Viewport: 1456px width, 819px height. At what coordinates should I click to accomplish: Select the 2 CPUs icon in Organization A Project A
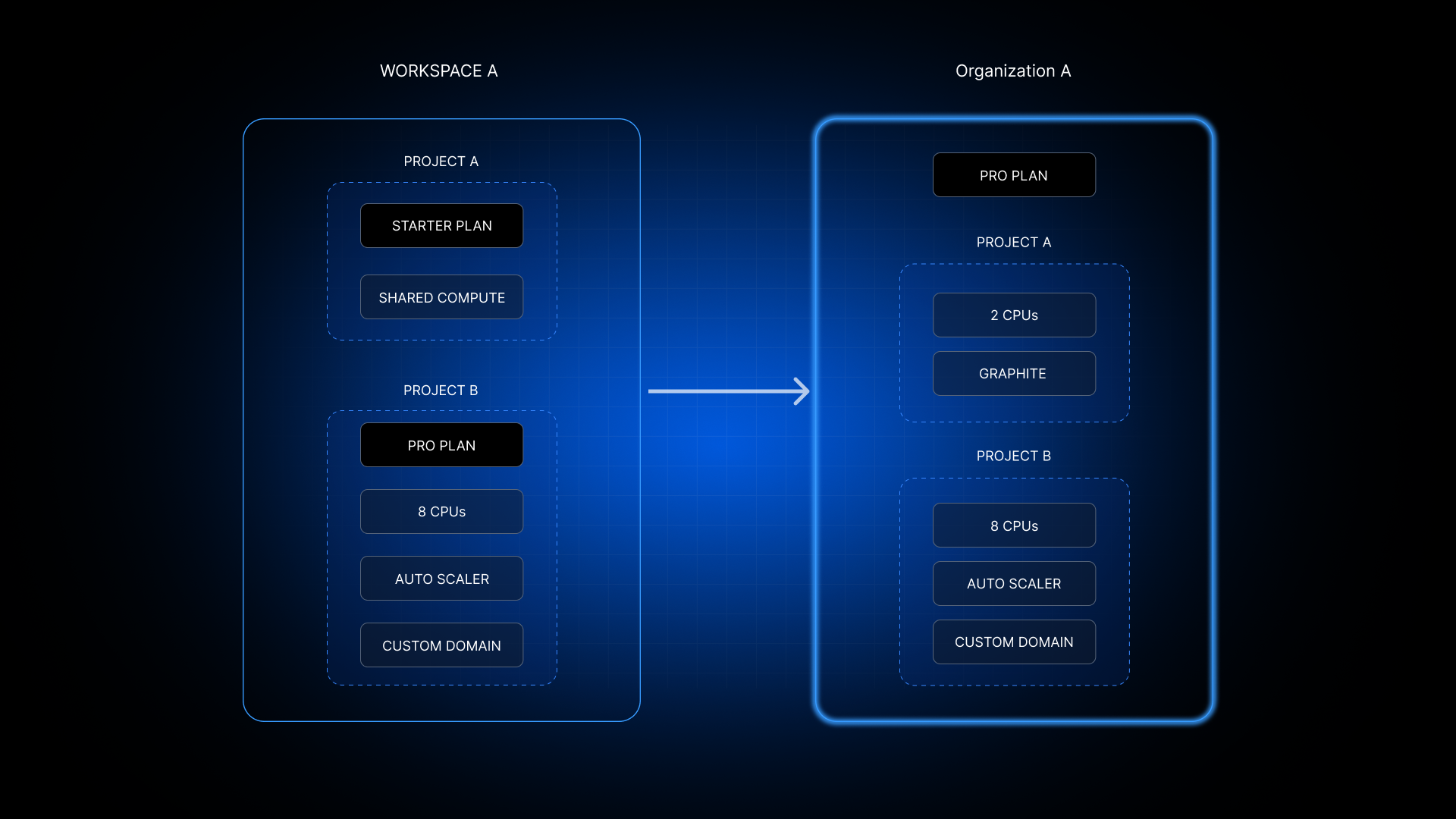[x=1013, y=315]
